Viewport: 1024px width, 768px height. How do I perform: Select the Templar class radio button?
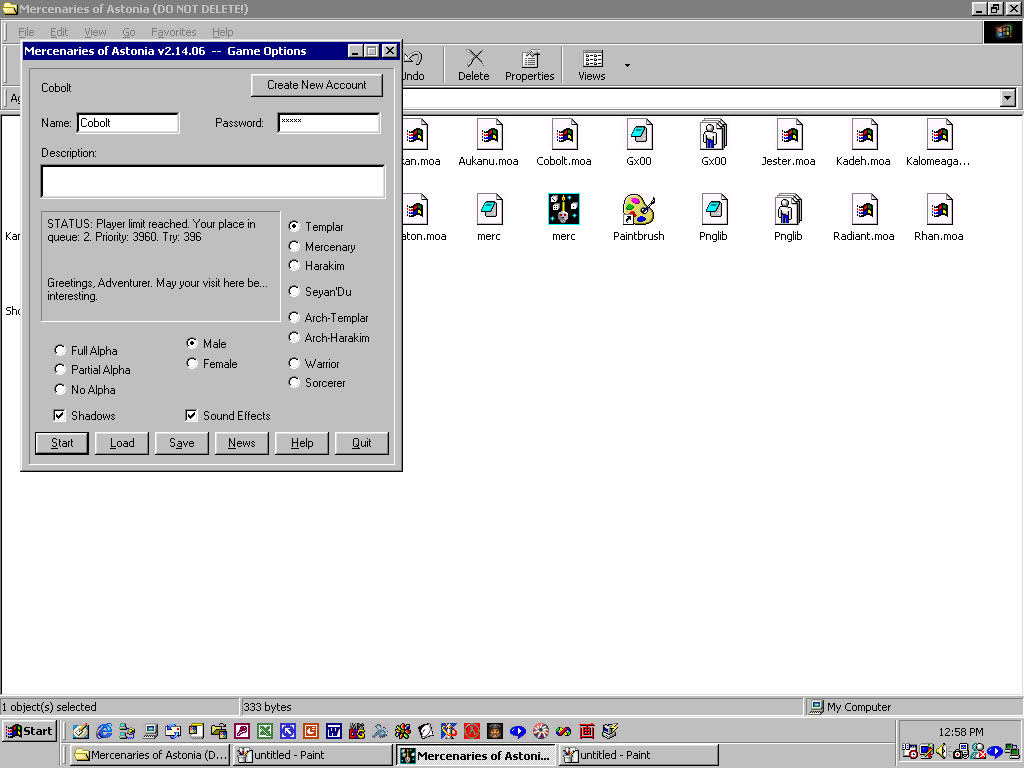point(295,226)
